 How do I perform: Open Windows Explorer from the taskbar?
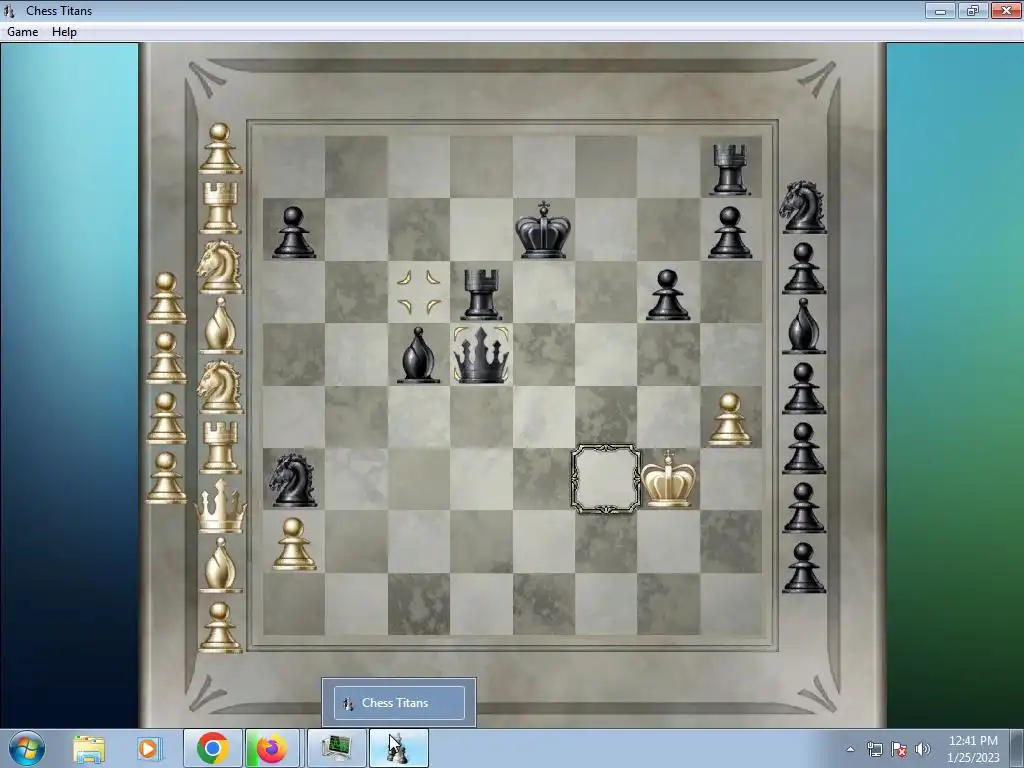click(89, 748)
